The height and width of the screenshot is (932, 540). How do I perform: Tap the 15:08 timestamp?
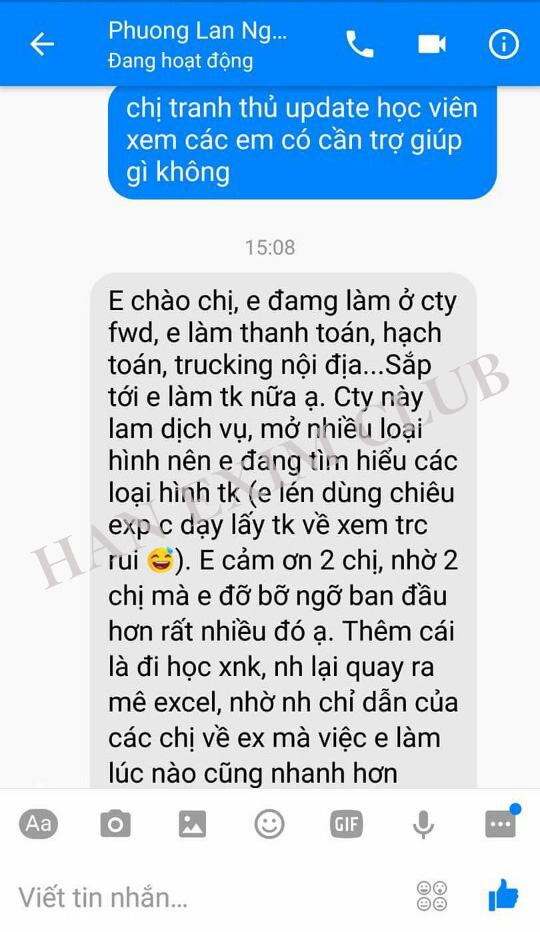click(x=270, y=247)
